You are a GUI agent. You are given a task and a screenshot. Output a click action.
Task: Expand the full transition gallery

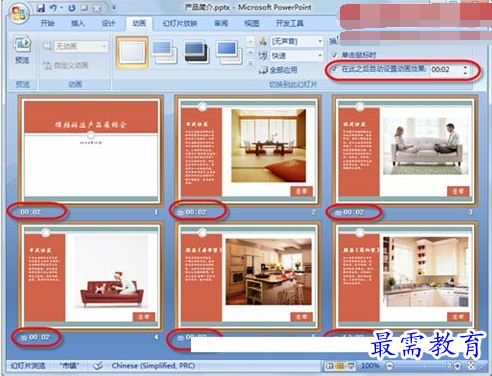[x=250, y=63]
